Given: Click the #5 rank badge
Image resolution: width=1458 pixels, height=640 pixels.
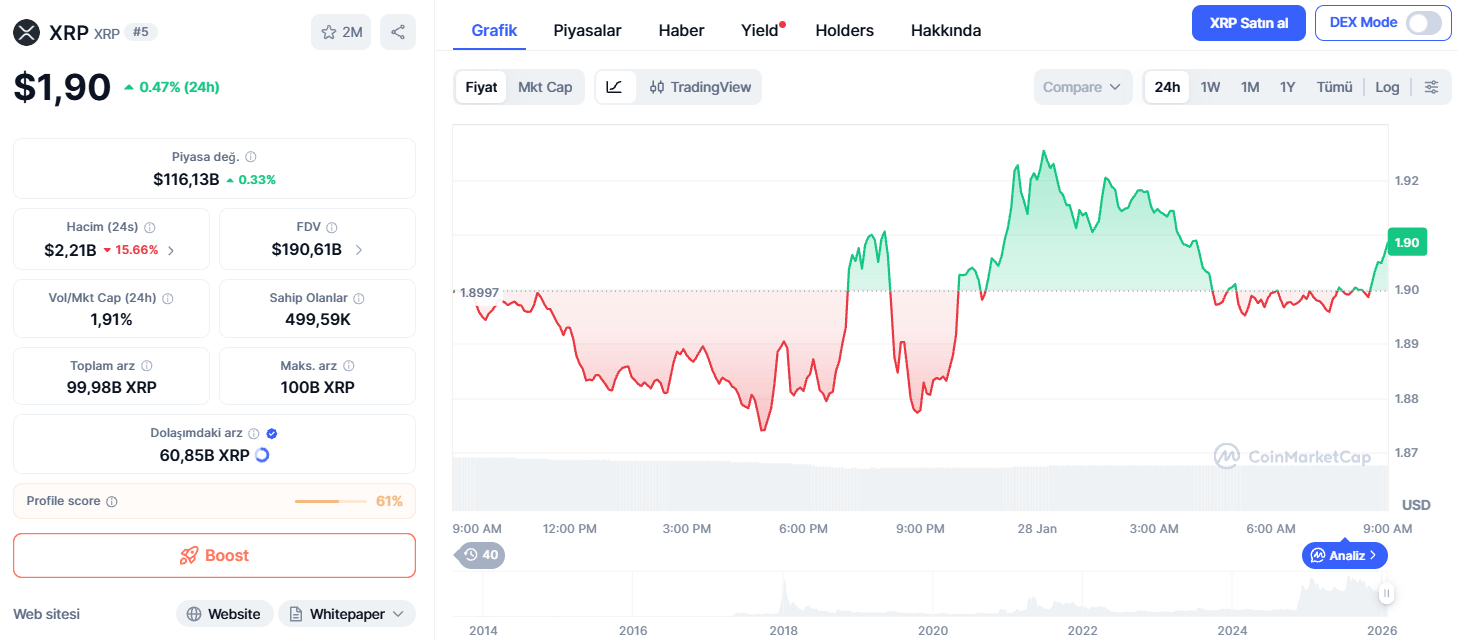Looking at the screenshot, I should point(142,32).
